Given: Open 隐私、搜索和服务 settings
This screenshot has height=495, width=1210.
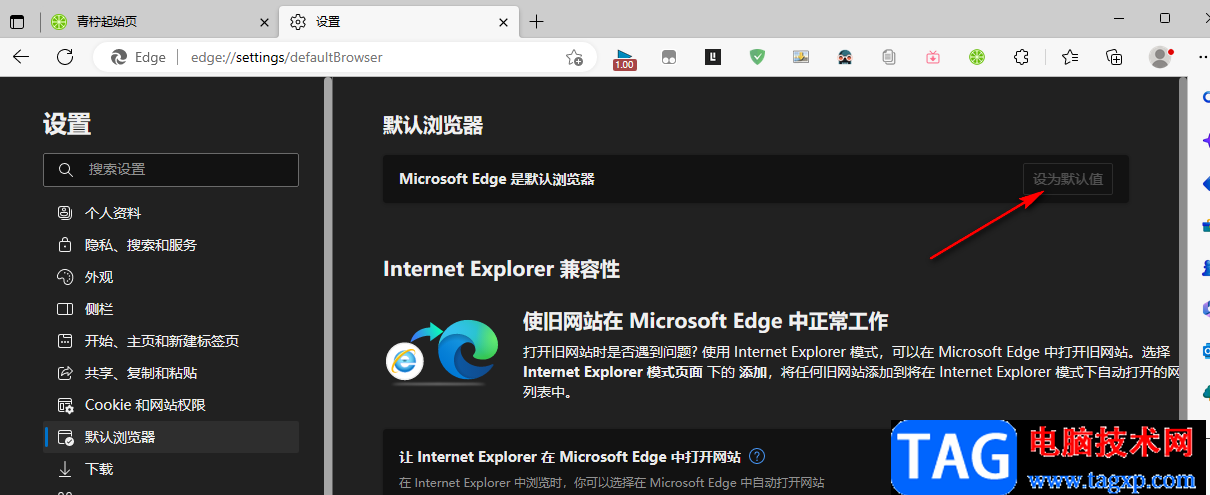Looking at the screenshot, I should pyautogui.click(x=171, y=245).
